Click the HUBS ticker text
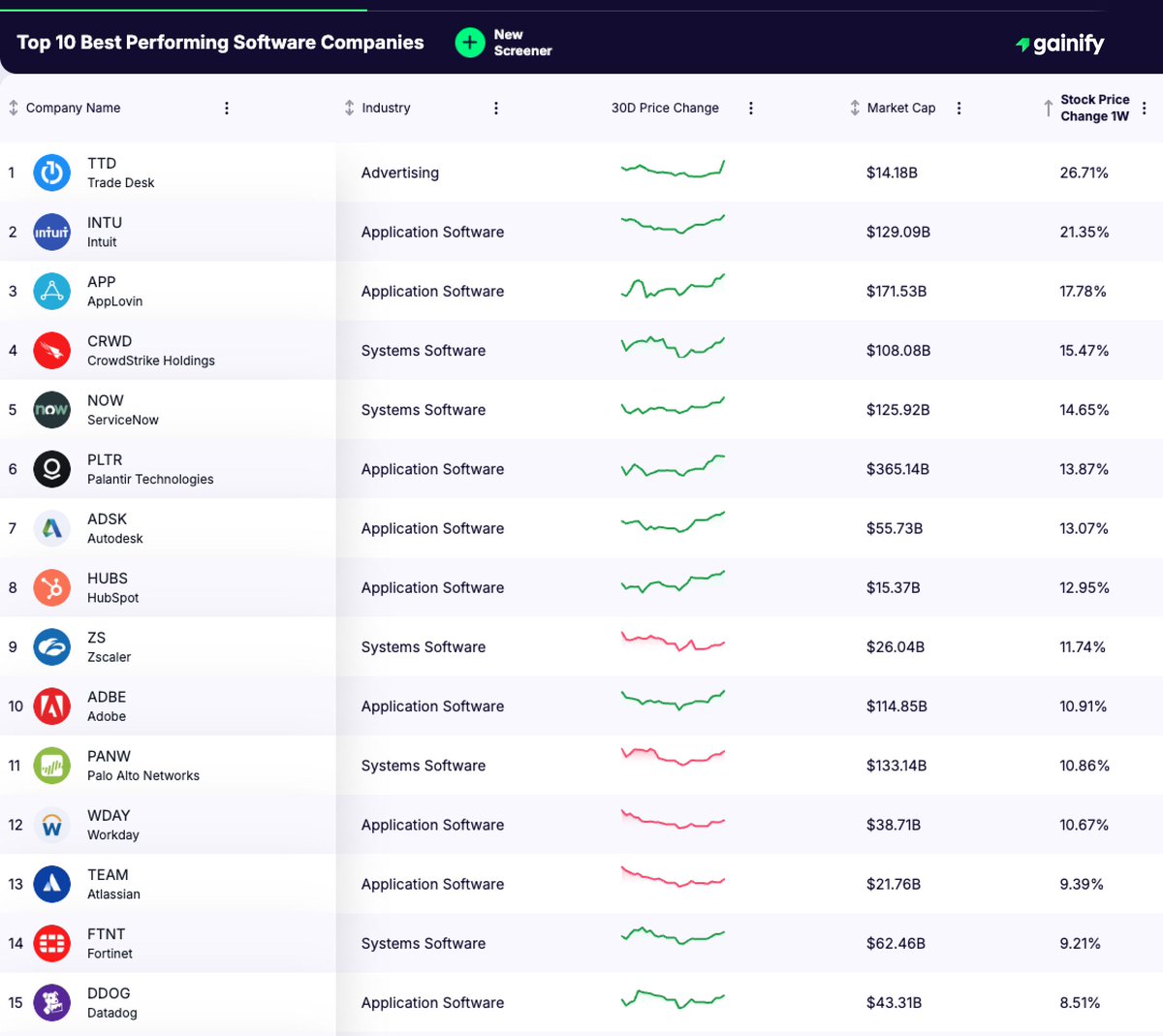The width and height of the screenshot is (1163, 1036). click(x=108, y=578)
